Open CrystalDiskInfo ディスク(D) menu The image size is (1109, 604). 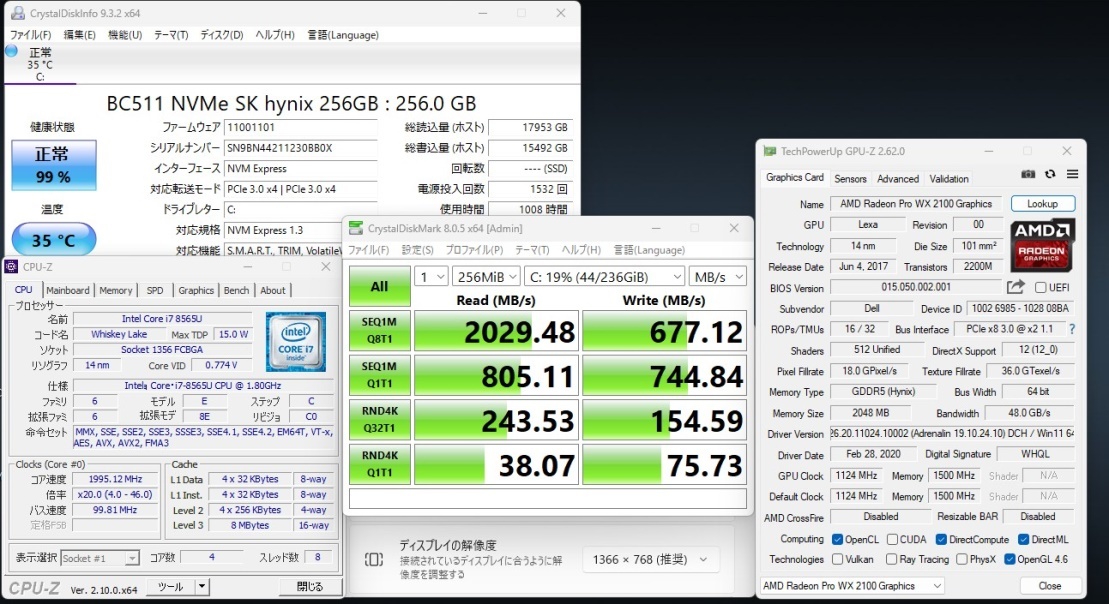221,35
